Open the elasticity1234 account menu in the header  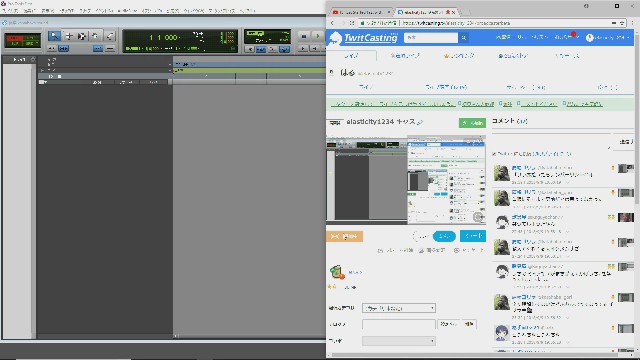(608, 38)
